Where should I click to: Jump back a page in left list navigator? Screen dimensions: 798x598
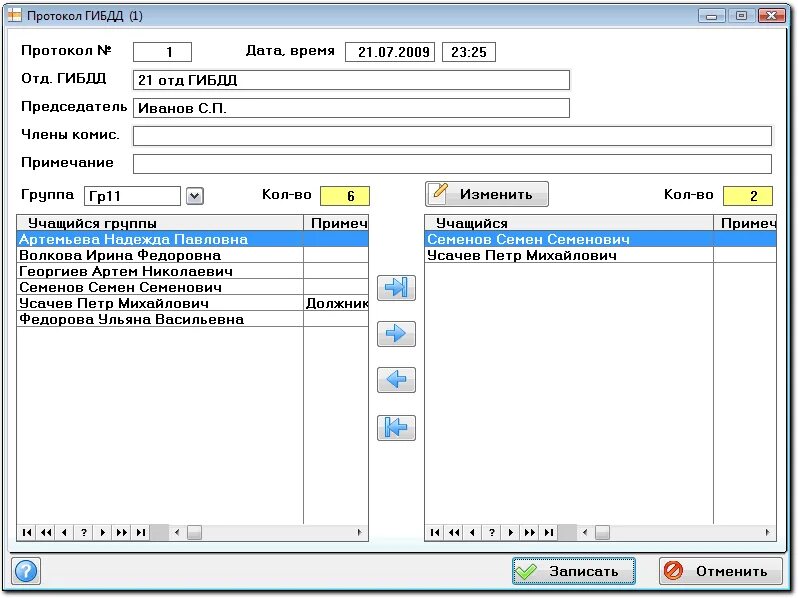46,532
